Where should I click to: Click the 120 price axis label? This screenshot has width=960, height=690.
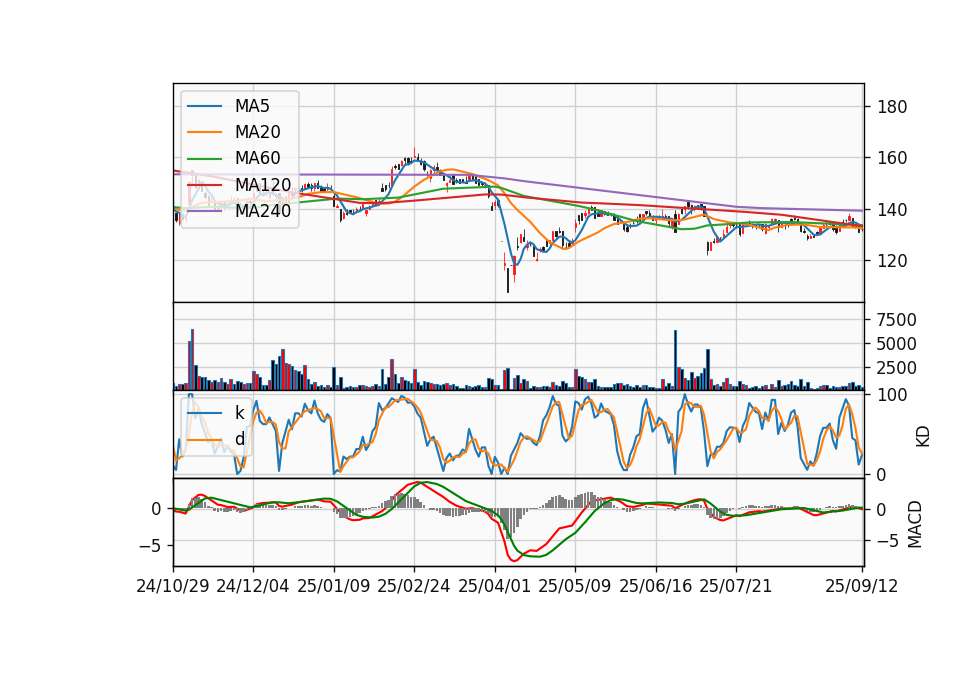tap(892, 261)
